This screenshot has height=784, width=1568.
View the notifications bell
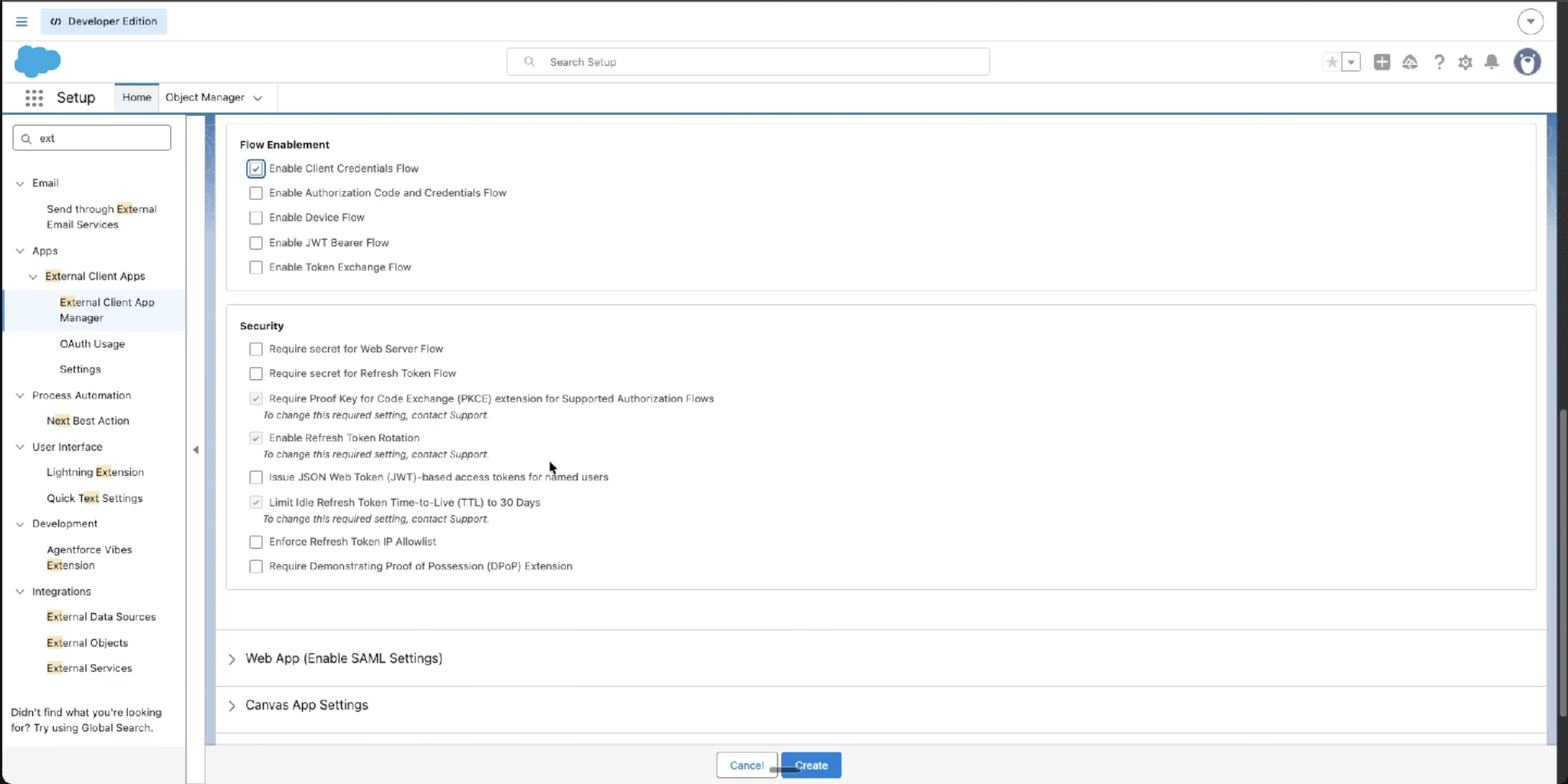[1491, 62]
